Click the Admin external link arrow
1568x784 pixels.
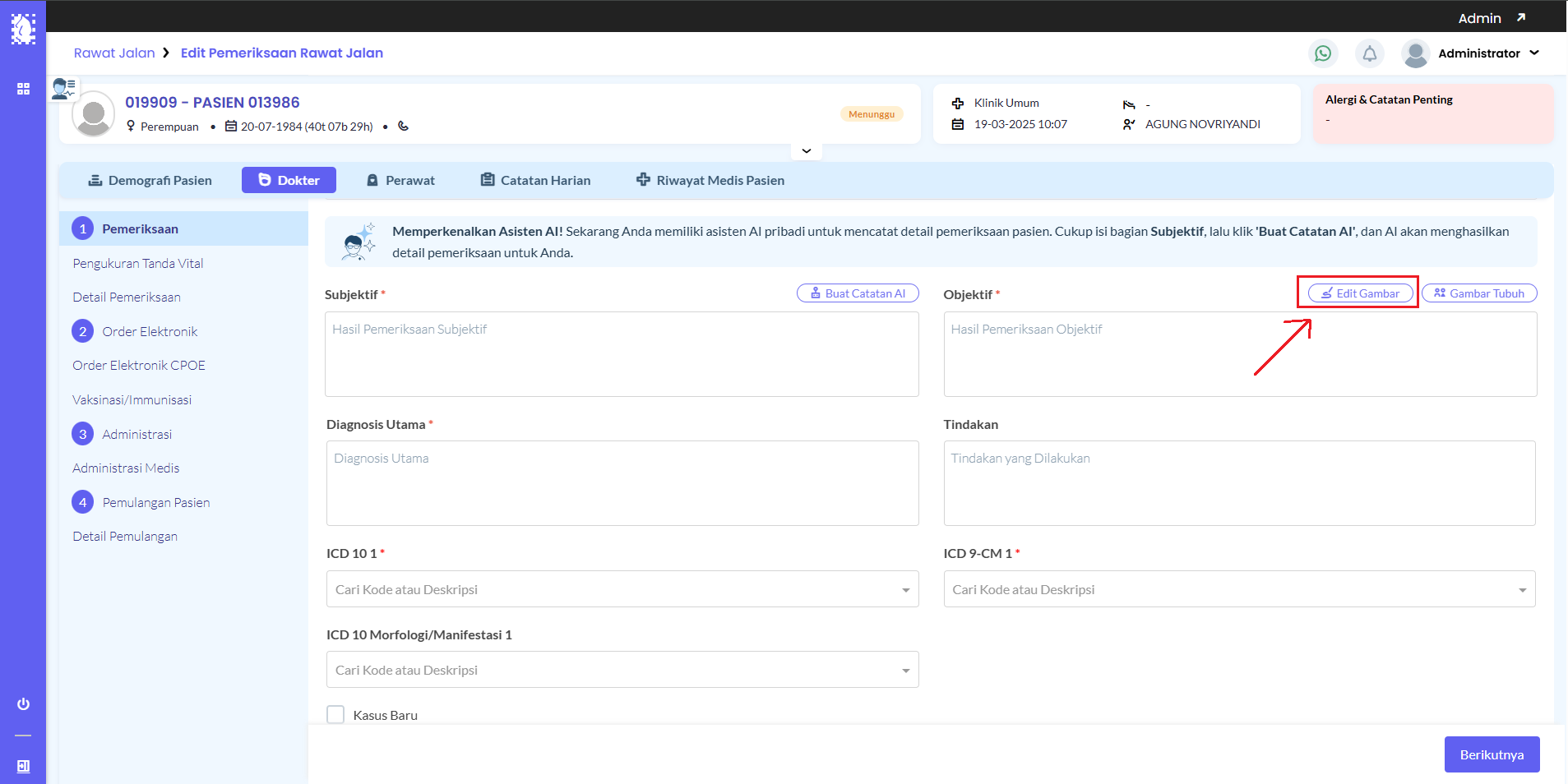point(1521,17)
